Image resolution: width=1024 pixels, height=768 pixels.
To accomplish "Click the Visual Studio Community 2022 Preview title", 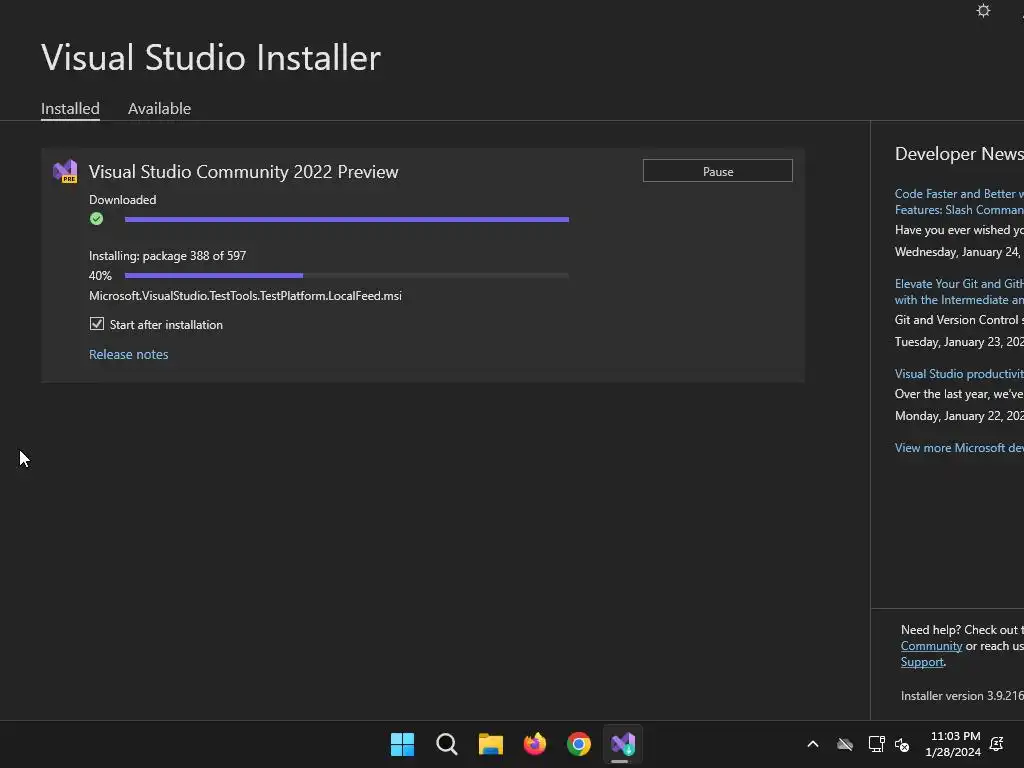I will pos(244,172).
